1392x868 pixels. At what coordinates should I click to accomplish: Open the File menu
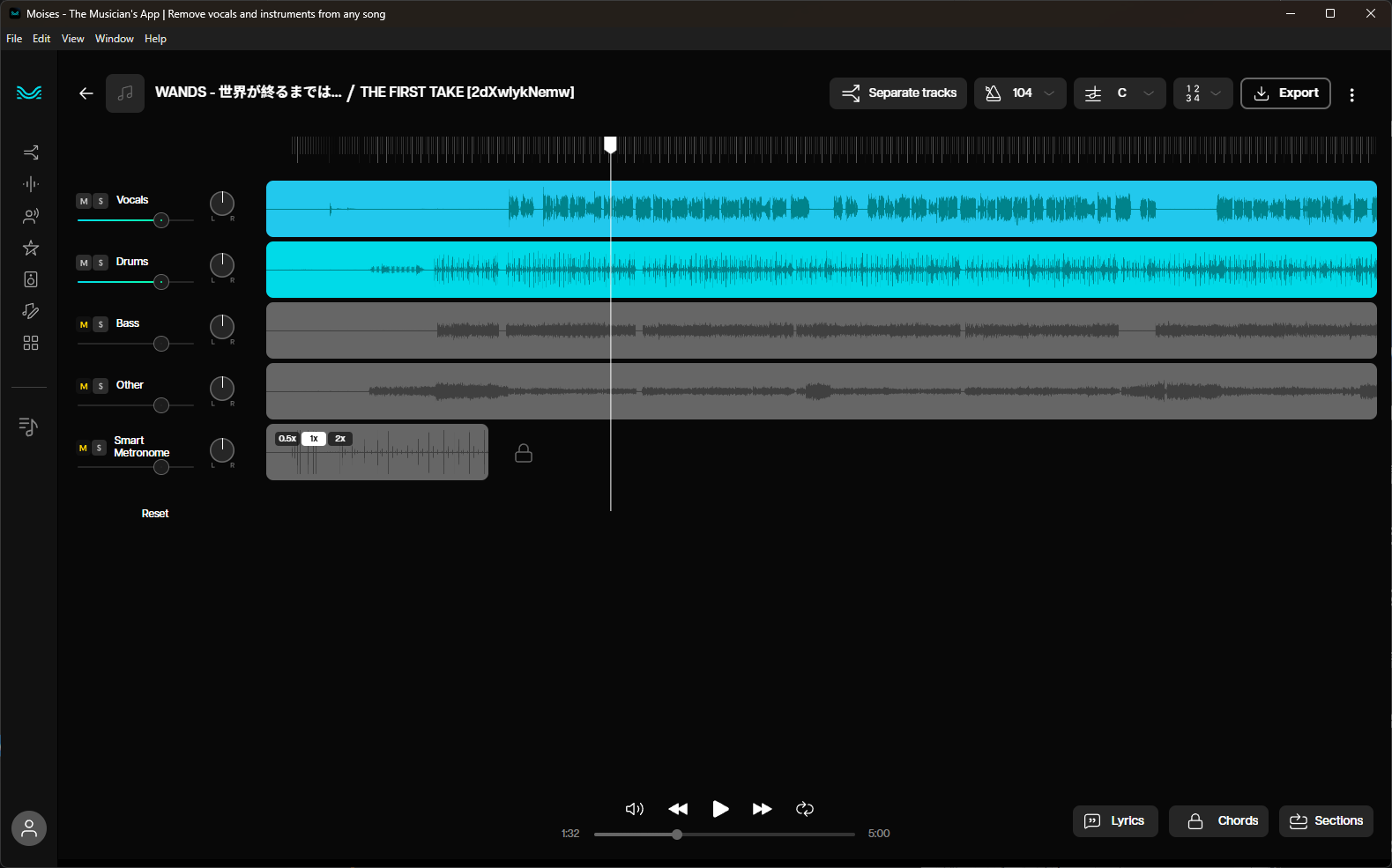click(x=14, y=39)
